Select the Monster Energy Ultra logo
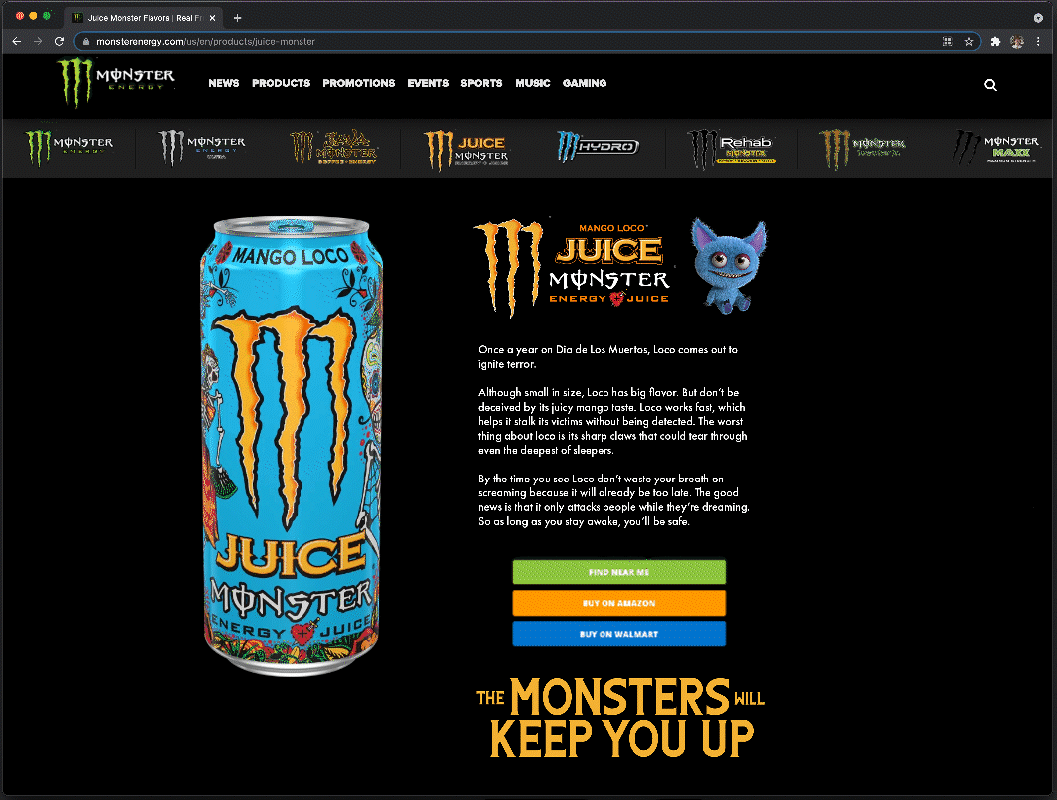Viewport: 1057px width, 800px height. click(x=198, y=147)
